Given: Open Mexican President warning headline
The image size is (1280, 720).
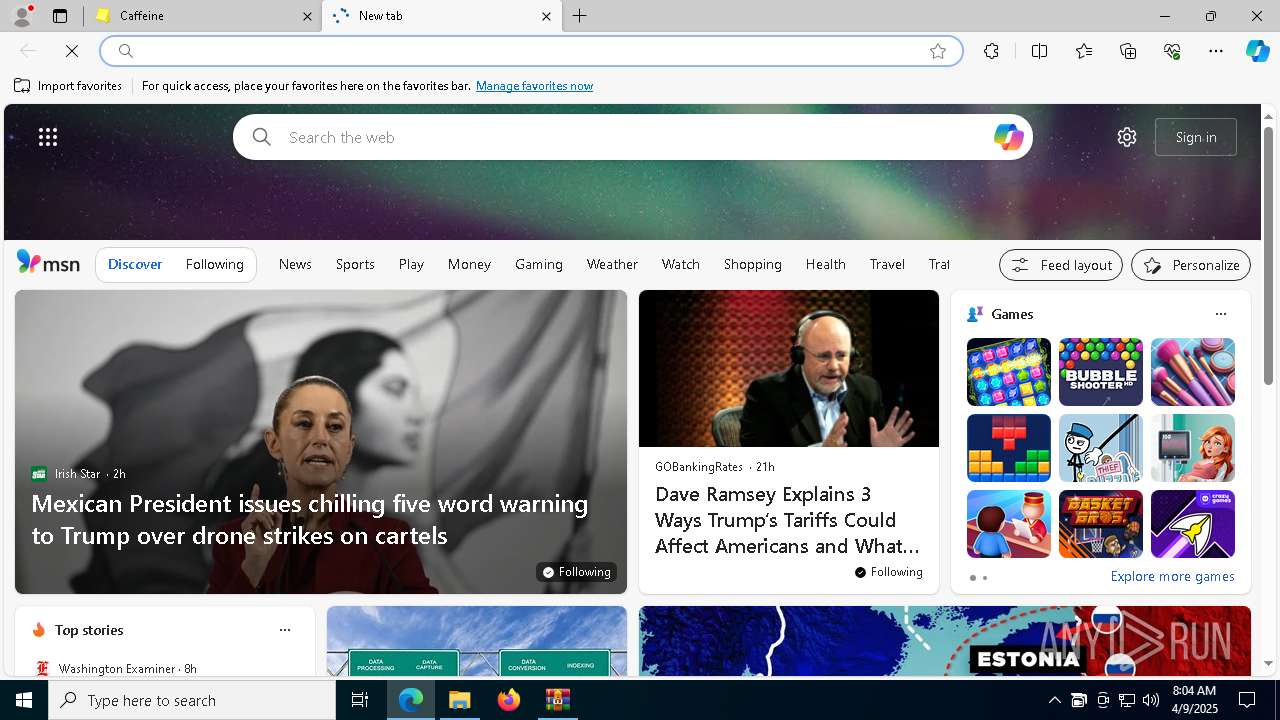Looking at the screenshot, I should tap(310, 519).
